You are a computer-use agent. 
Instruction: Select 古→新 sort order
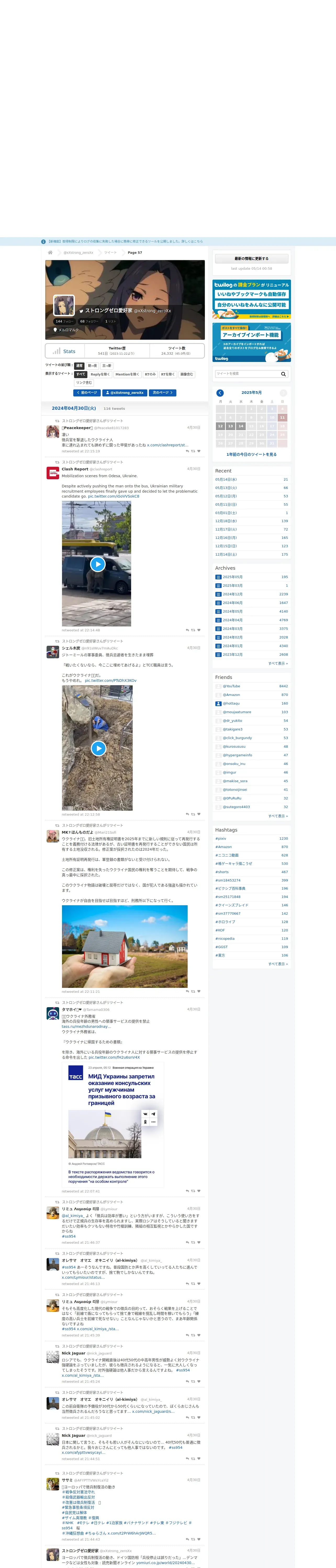coord(107,366)
